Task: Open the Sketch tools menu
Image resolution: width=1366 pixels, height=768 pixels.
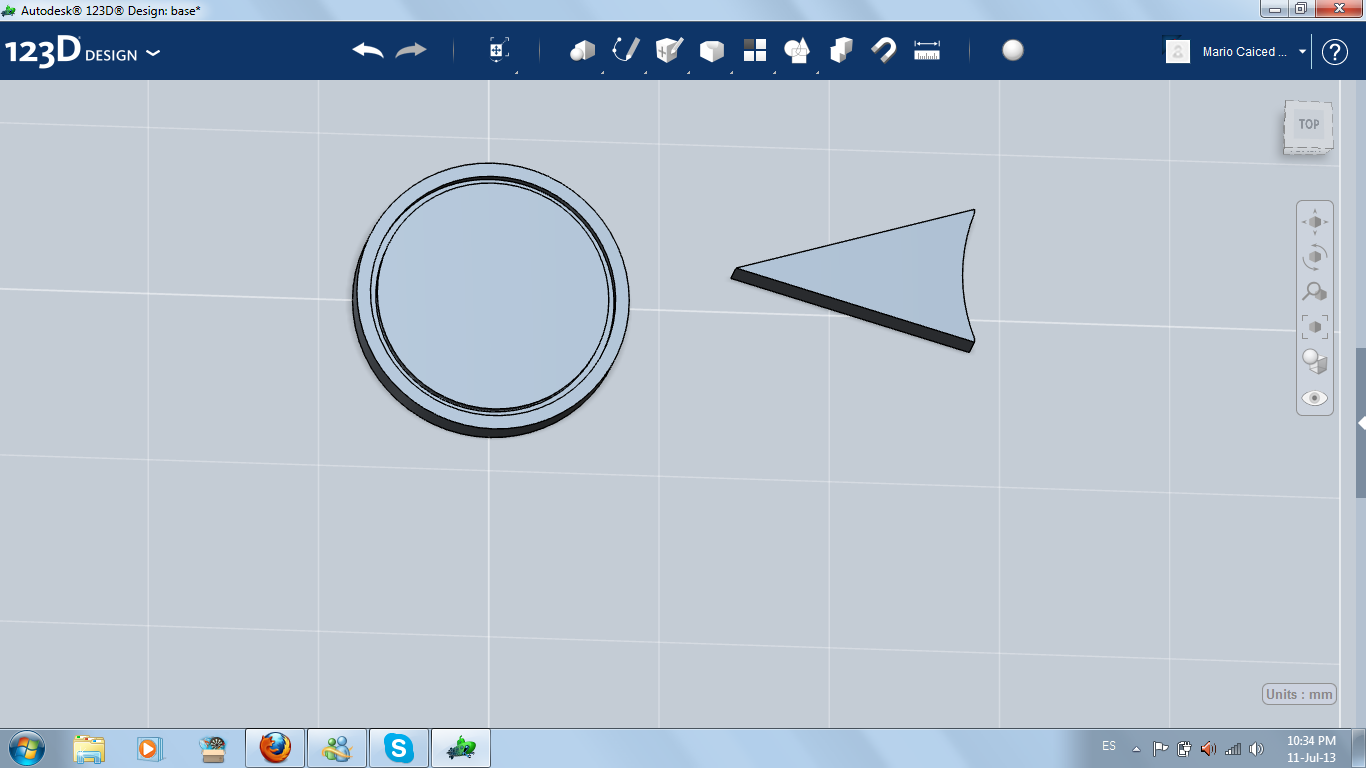Action: pyautogui.click(x=626, y=50)
